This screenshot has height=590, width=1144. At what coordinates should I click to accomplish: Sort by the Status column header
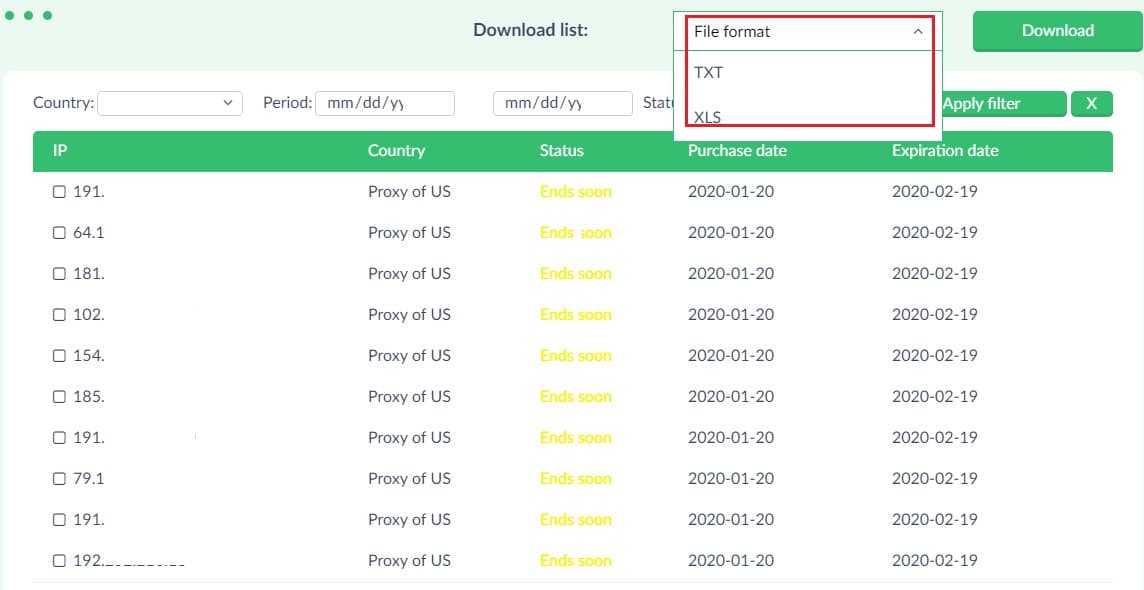tap(562, 151)
